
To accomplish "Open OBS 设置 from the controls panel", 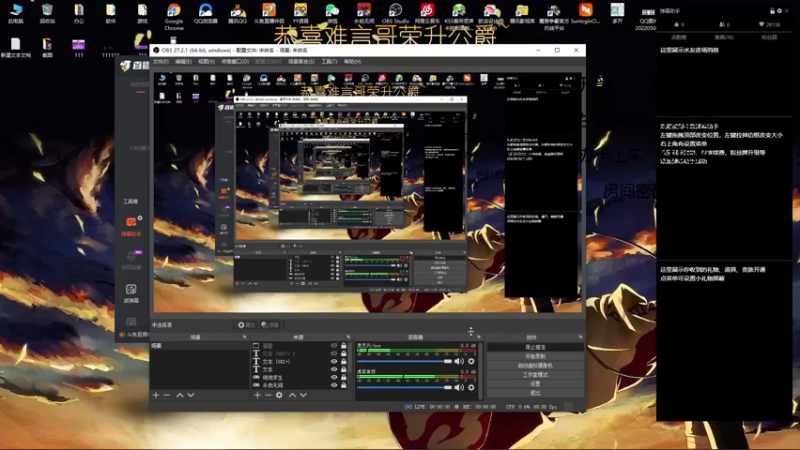I will pos(535,384).
